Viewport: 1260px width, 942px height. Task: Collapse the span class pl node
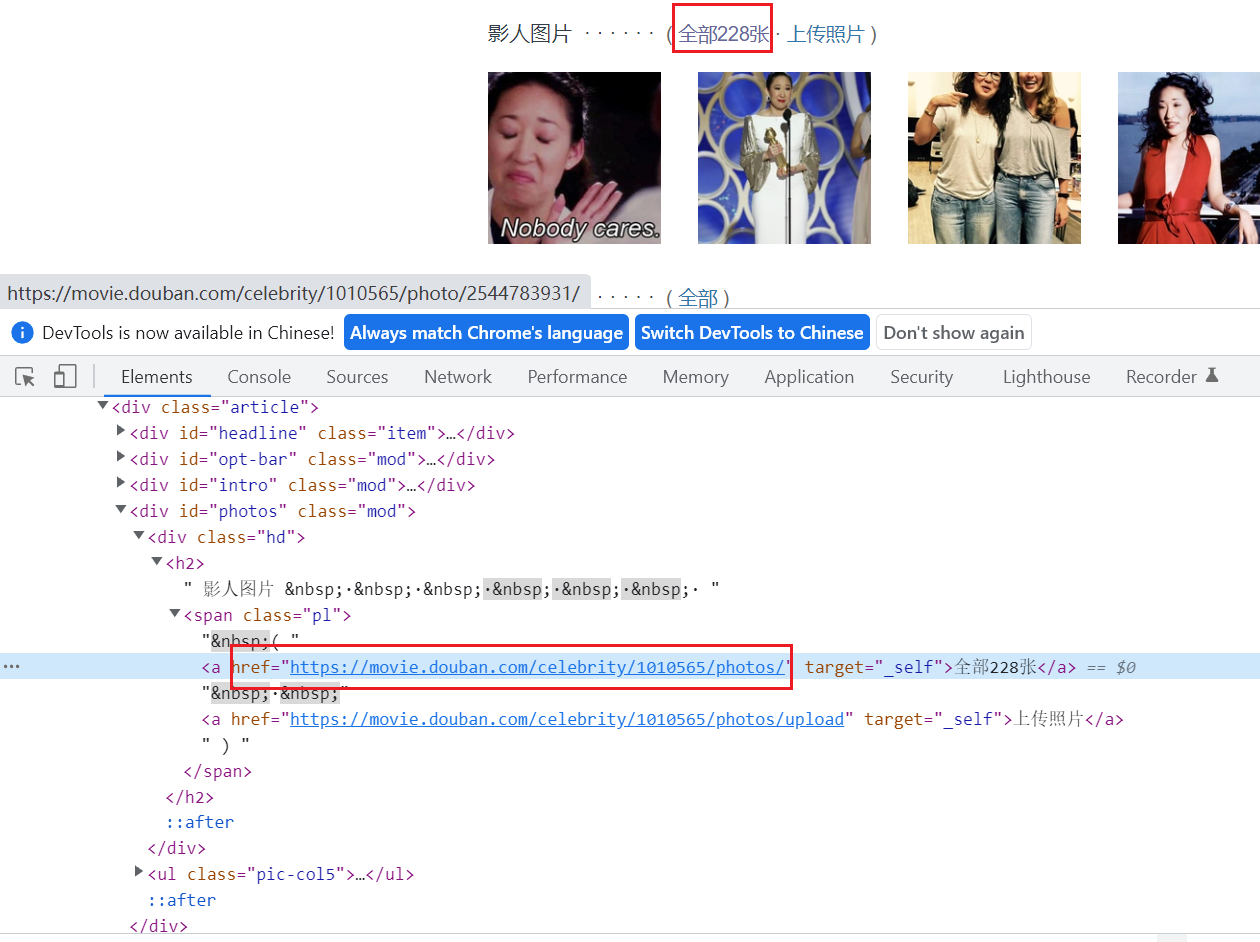[175, 613]
